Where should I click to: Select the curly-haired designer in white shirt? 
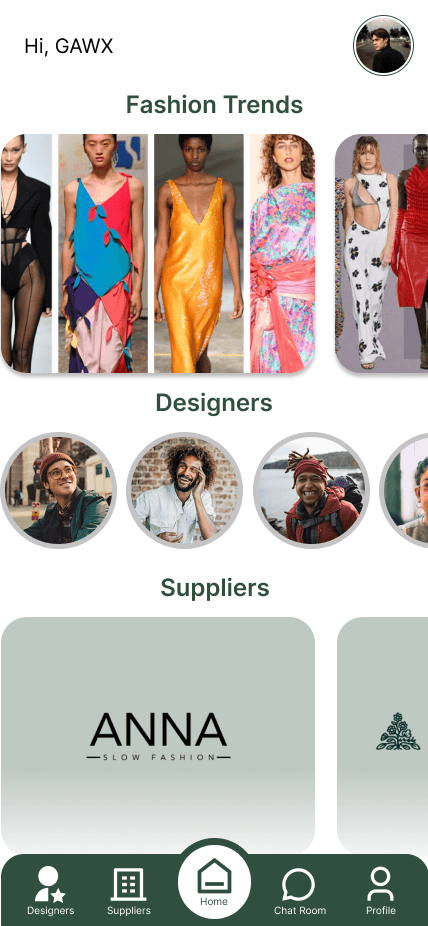click(x=185, y=491)
